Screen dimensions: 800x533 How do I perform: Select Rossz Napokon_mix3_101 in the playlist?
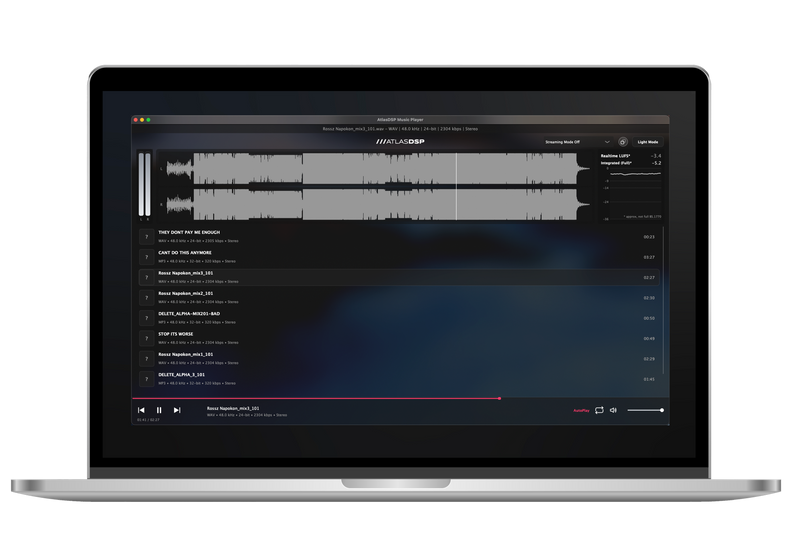coord(399,277)
